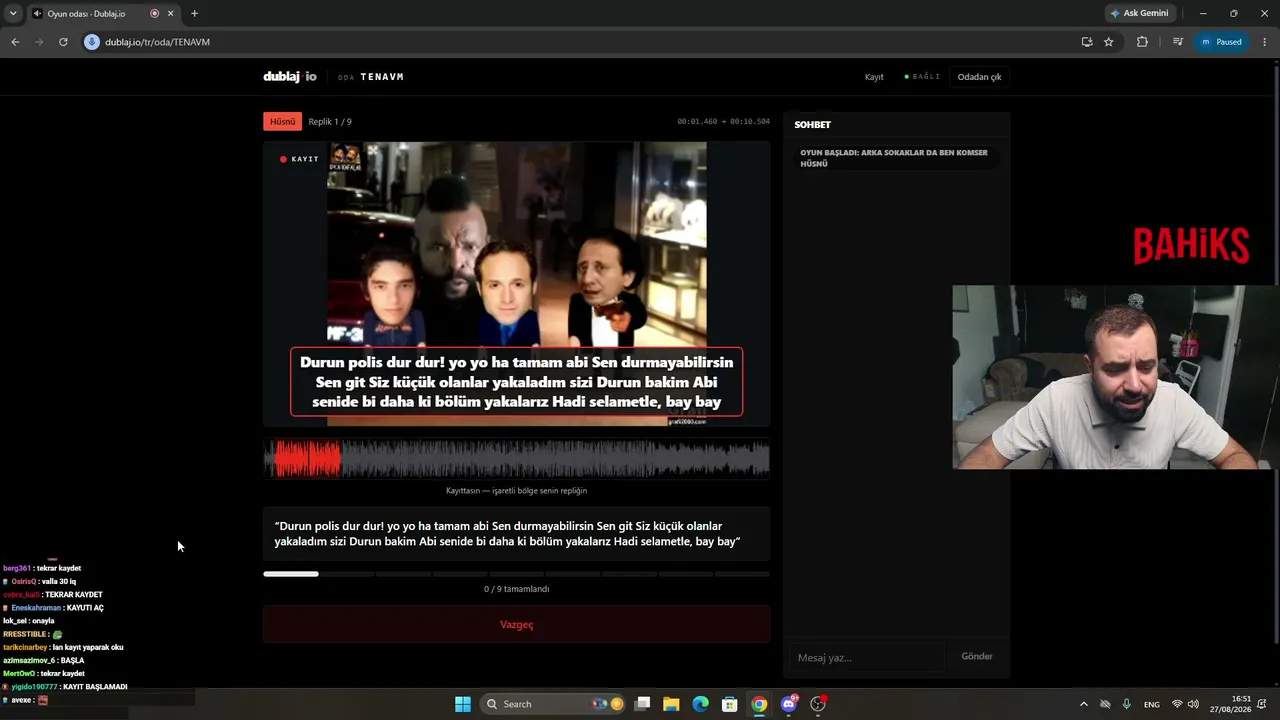Click the Hüsnü character badge
The image size is (1280, 720).
[283, 121]
